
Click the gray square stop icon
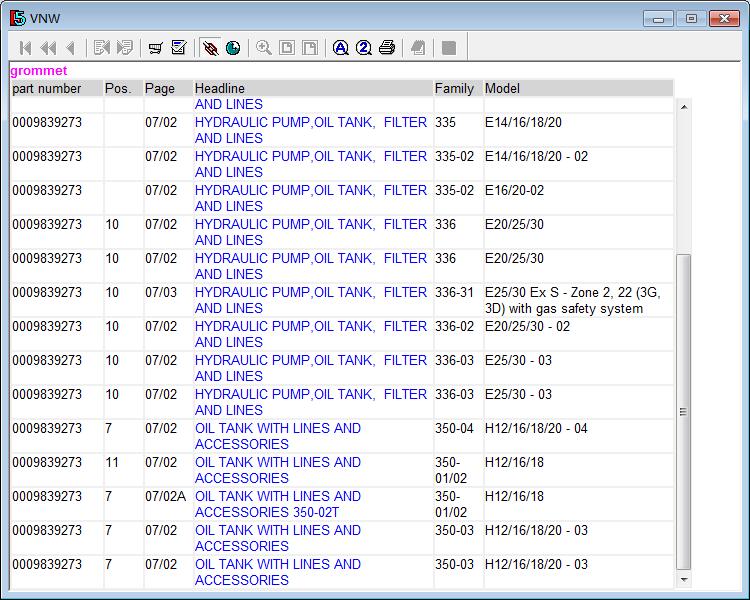tap(449, 48)
